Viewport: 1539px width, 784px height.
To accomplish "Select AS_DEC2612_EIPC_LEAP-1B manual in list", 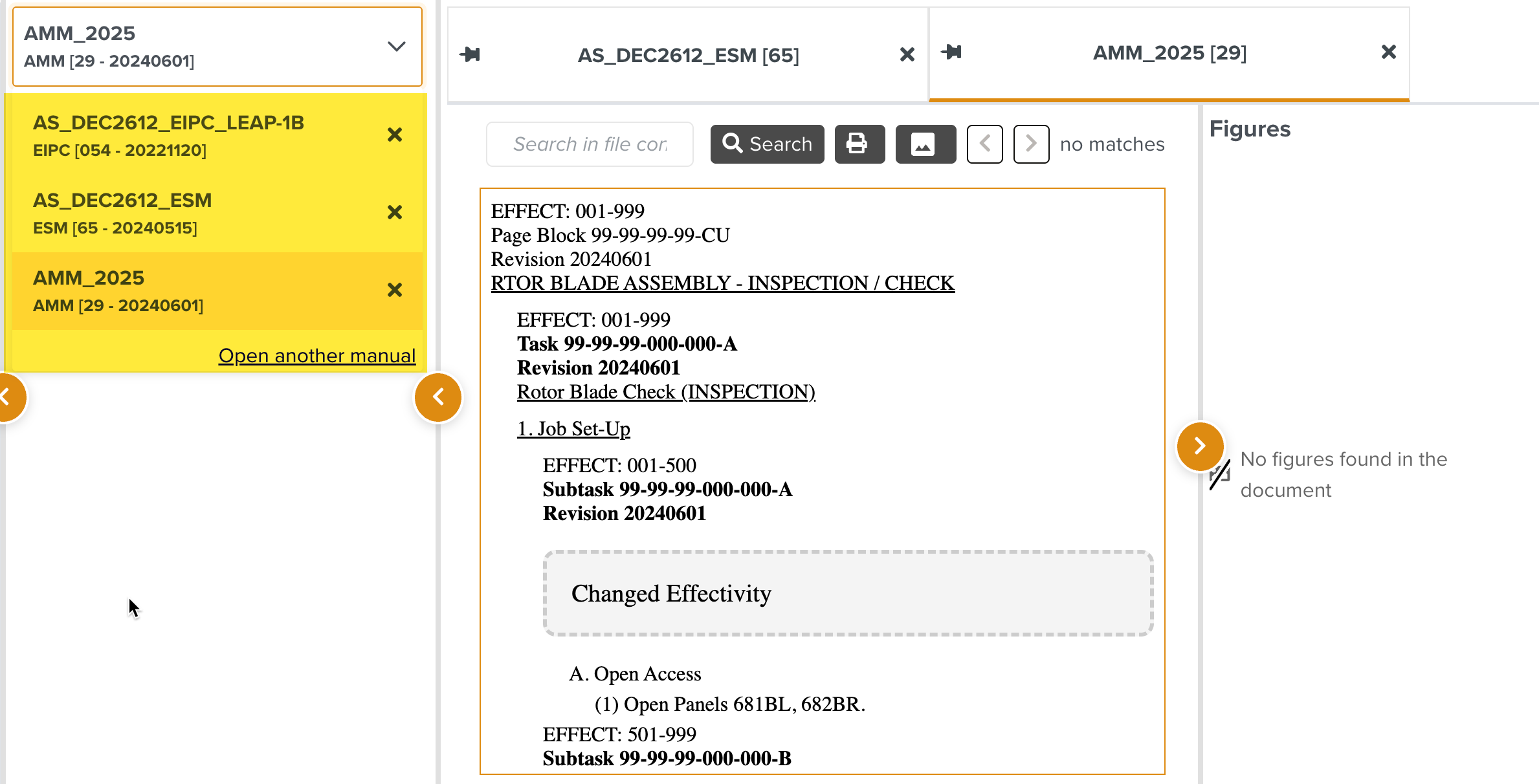I will click(168, 135).
